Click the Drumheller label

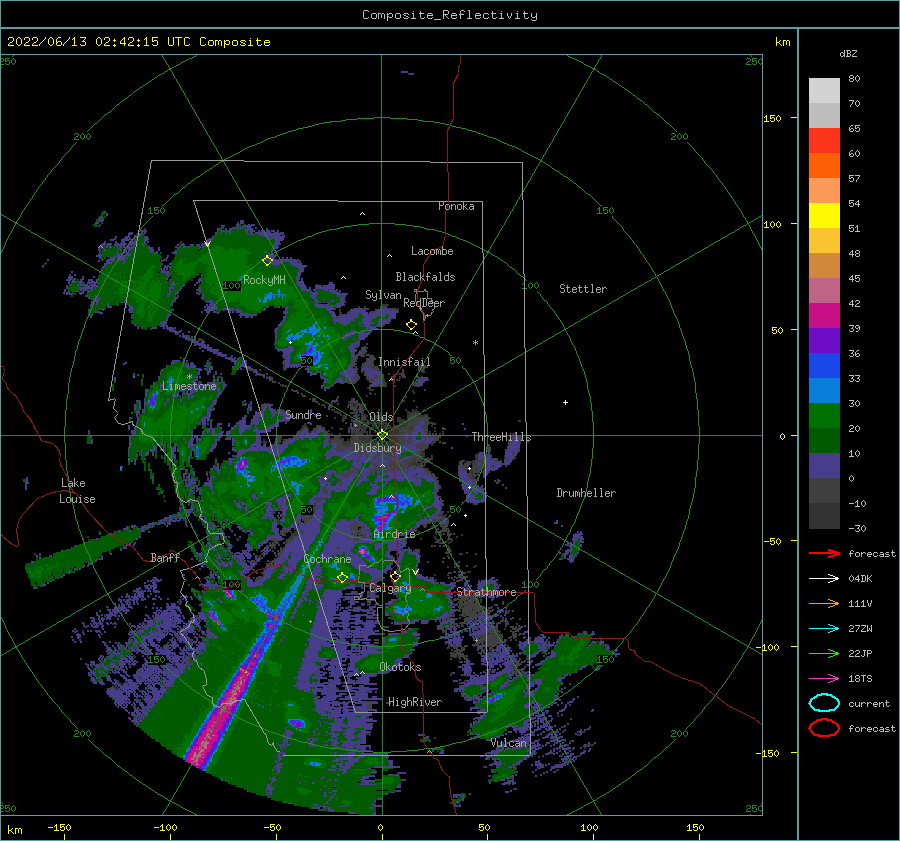586,493
